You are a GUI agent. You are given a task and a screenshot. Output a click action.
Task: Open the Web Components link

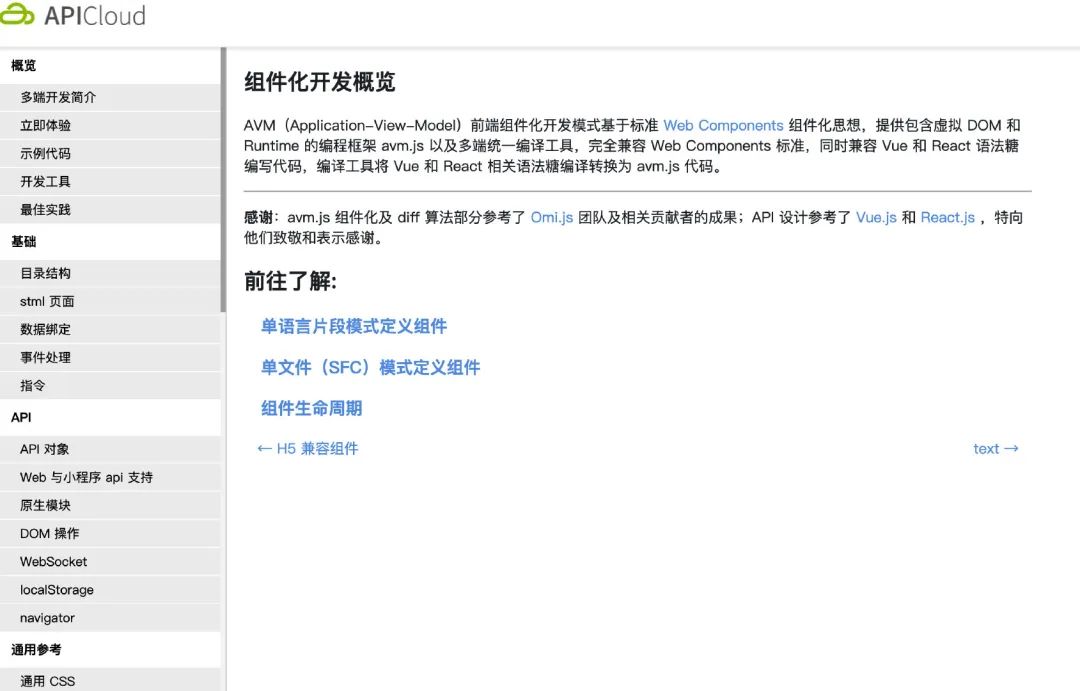[x=723, y=125]
